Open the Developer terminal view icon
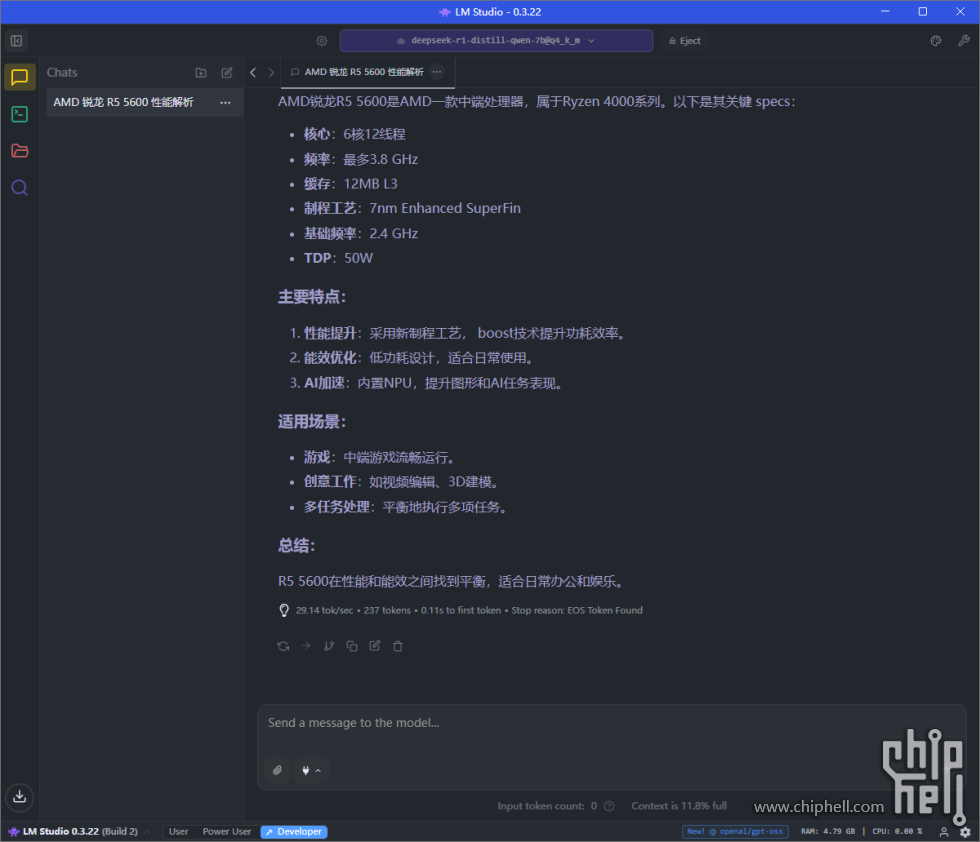The height and width of the screenshot is (842, 980). click(19, 114)
